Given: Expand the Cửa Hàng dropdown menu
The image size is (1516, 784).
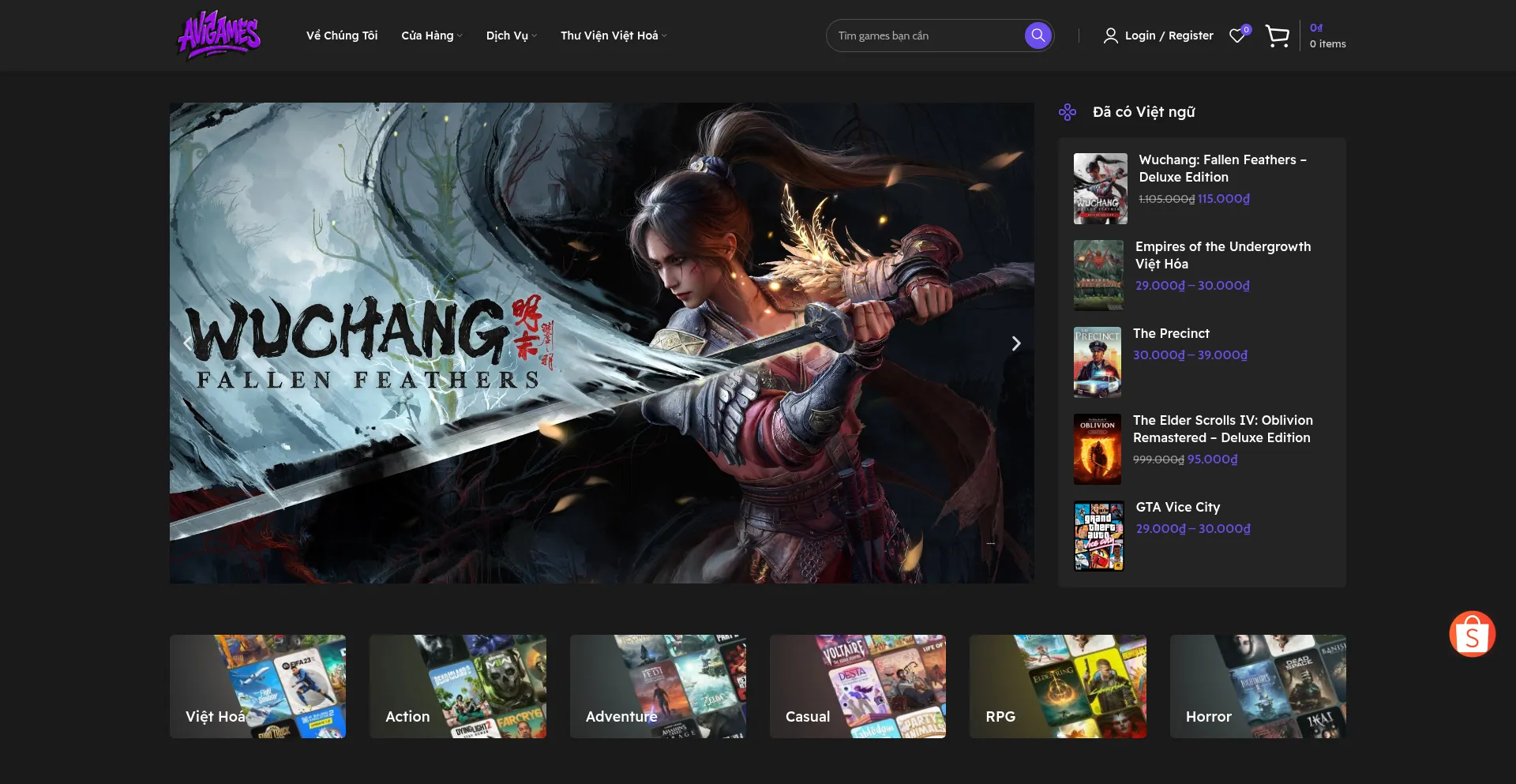Looking at the screenshot, I should point(432,36).
